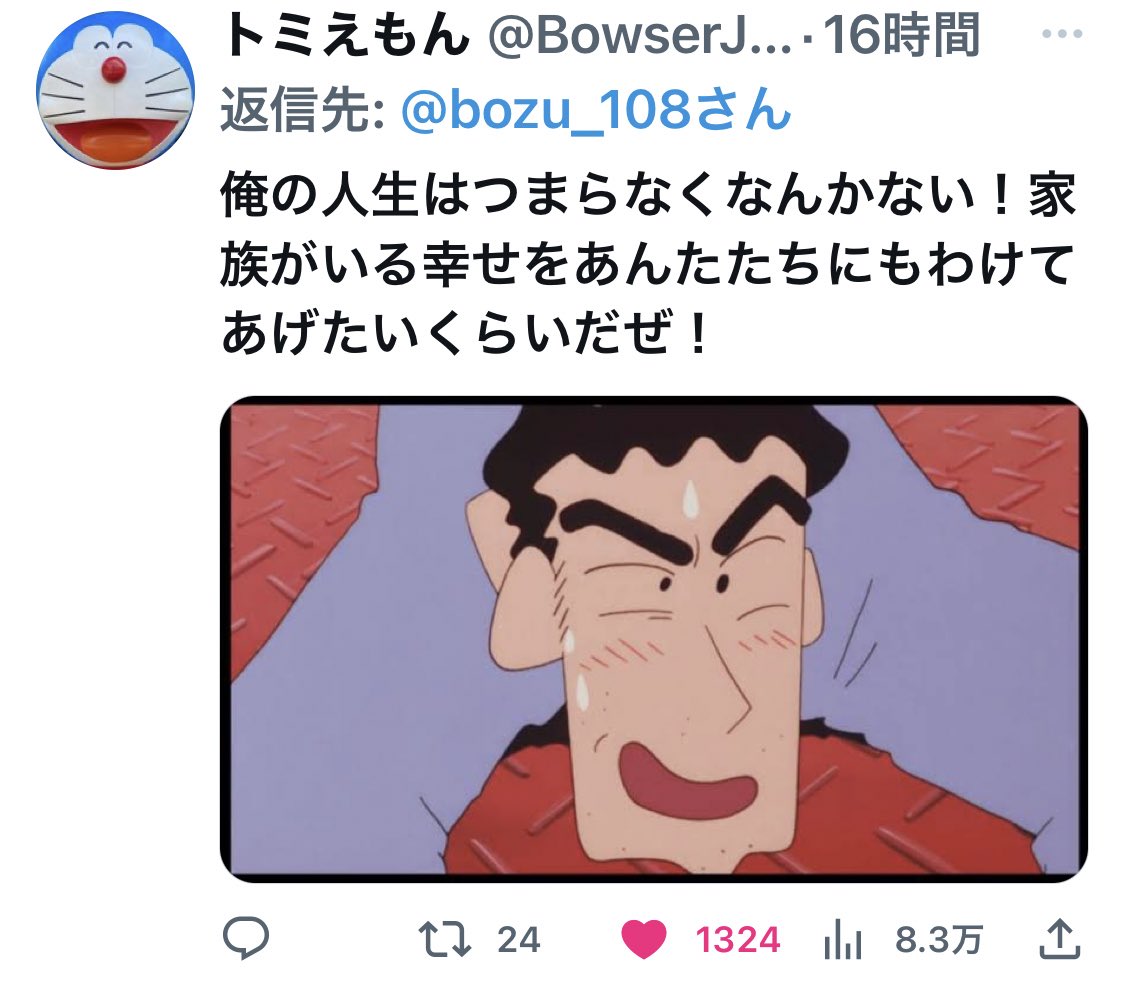
Task: Open @bozu_108 mention link
Action: (x=596, y=110)
